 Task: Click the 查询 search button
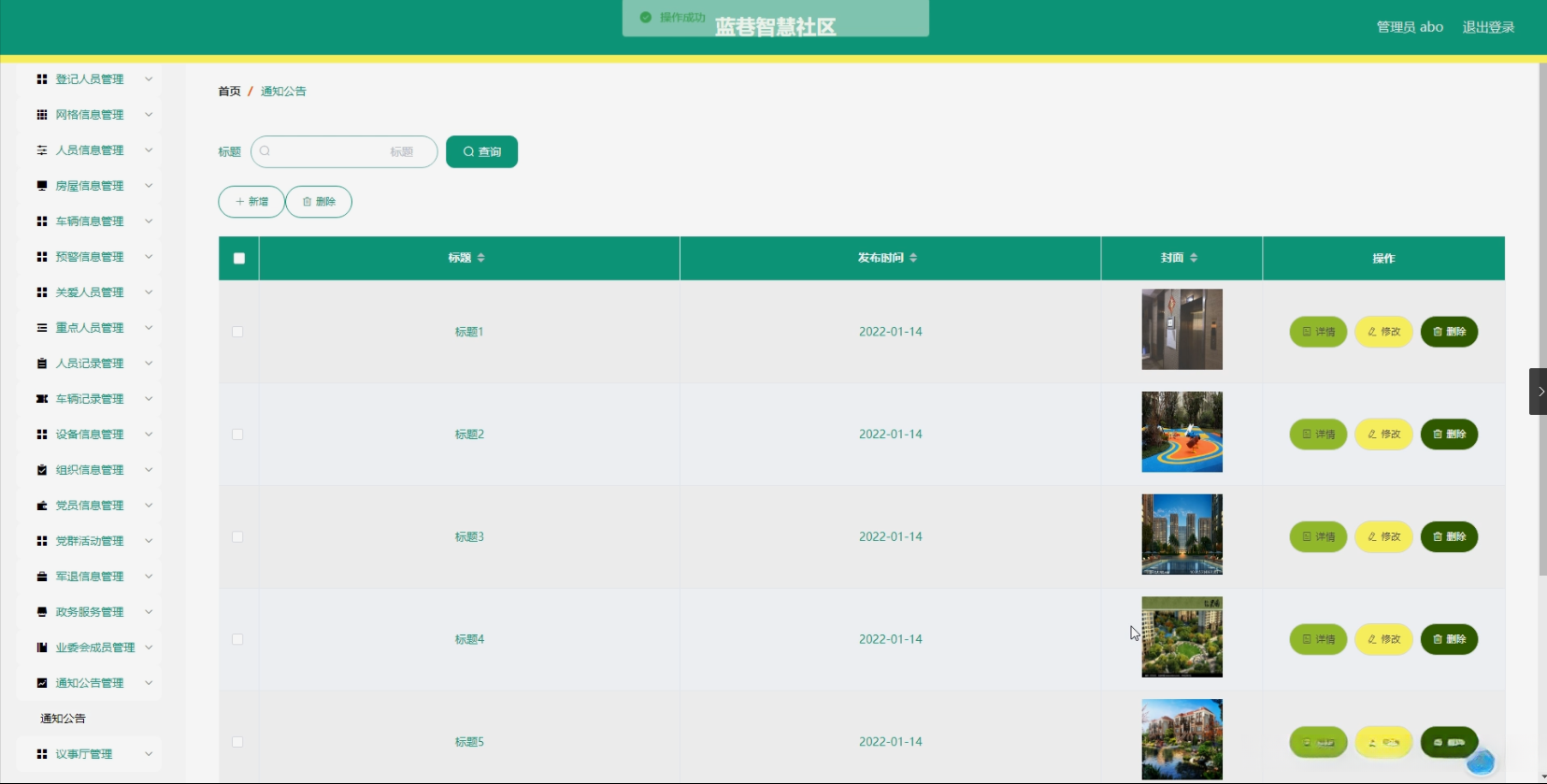(x=482, y=151)
